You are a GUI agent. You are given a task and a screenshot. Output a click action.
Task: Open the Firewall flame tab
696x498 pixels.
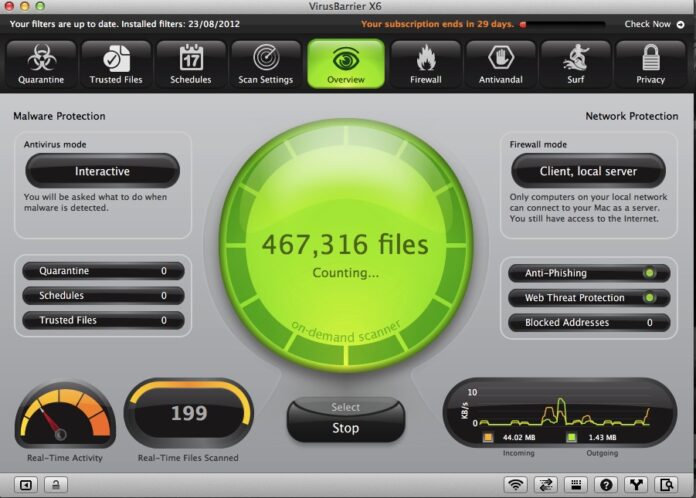425,64
